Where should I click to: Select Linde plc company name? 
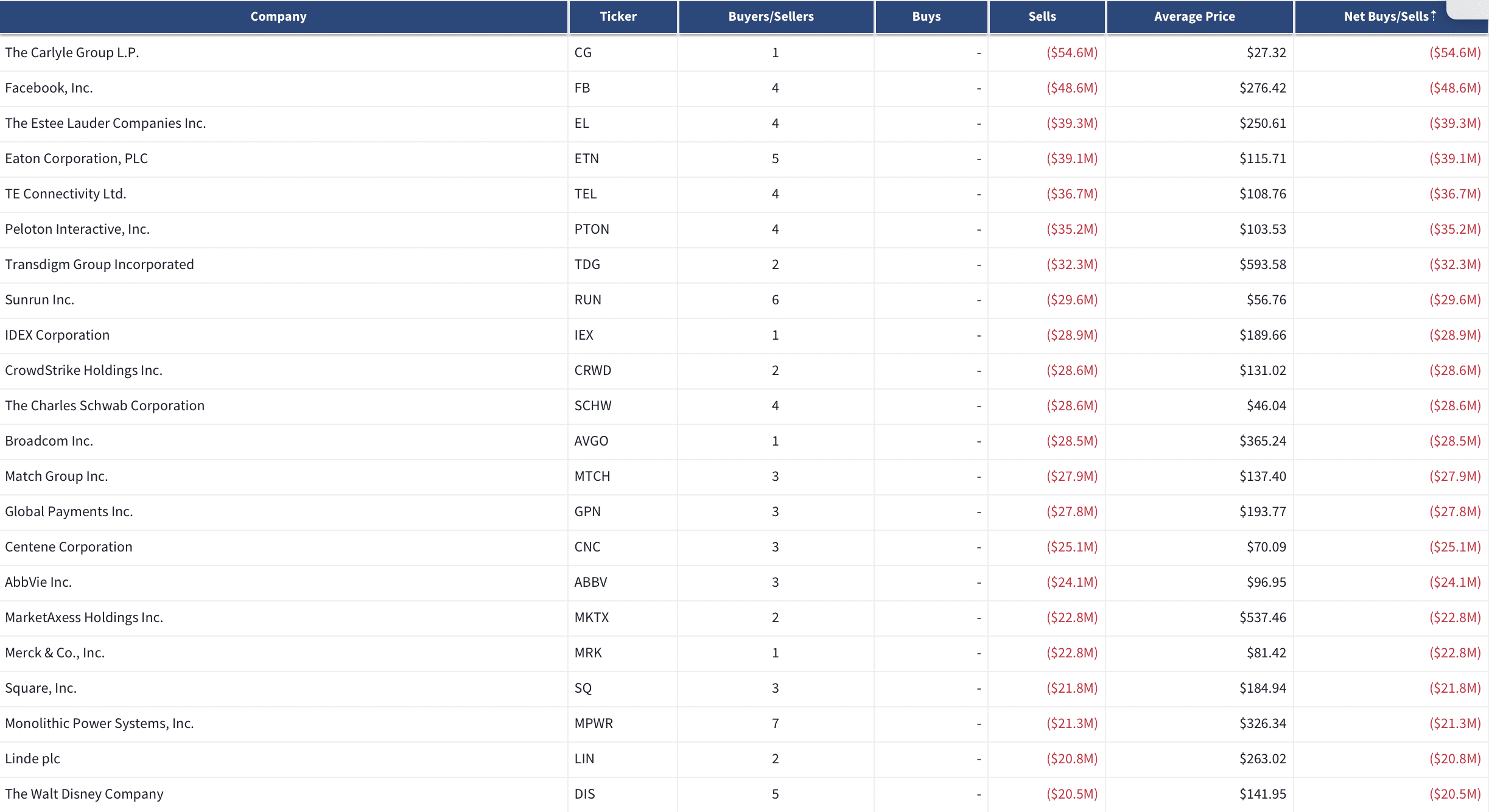pyautogui.click(x=32, y=758)
